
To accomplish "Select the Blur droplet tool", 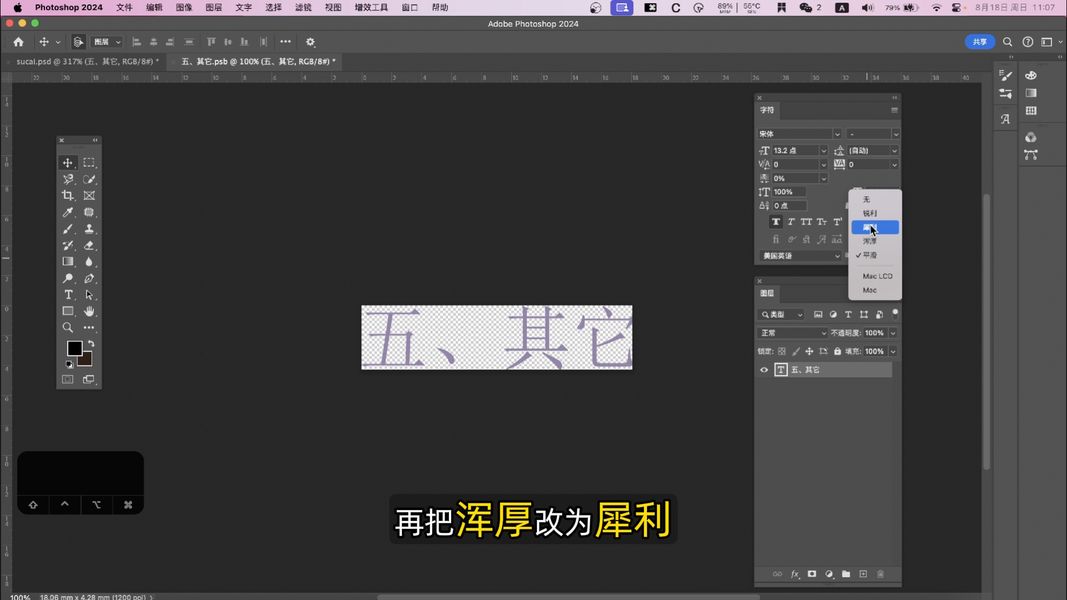I will (x=89, y=262).
